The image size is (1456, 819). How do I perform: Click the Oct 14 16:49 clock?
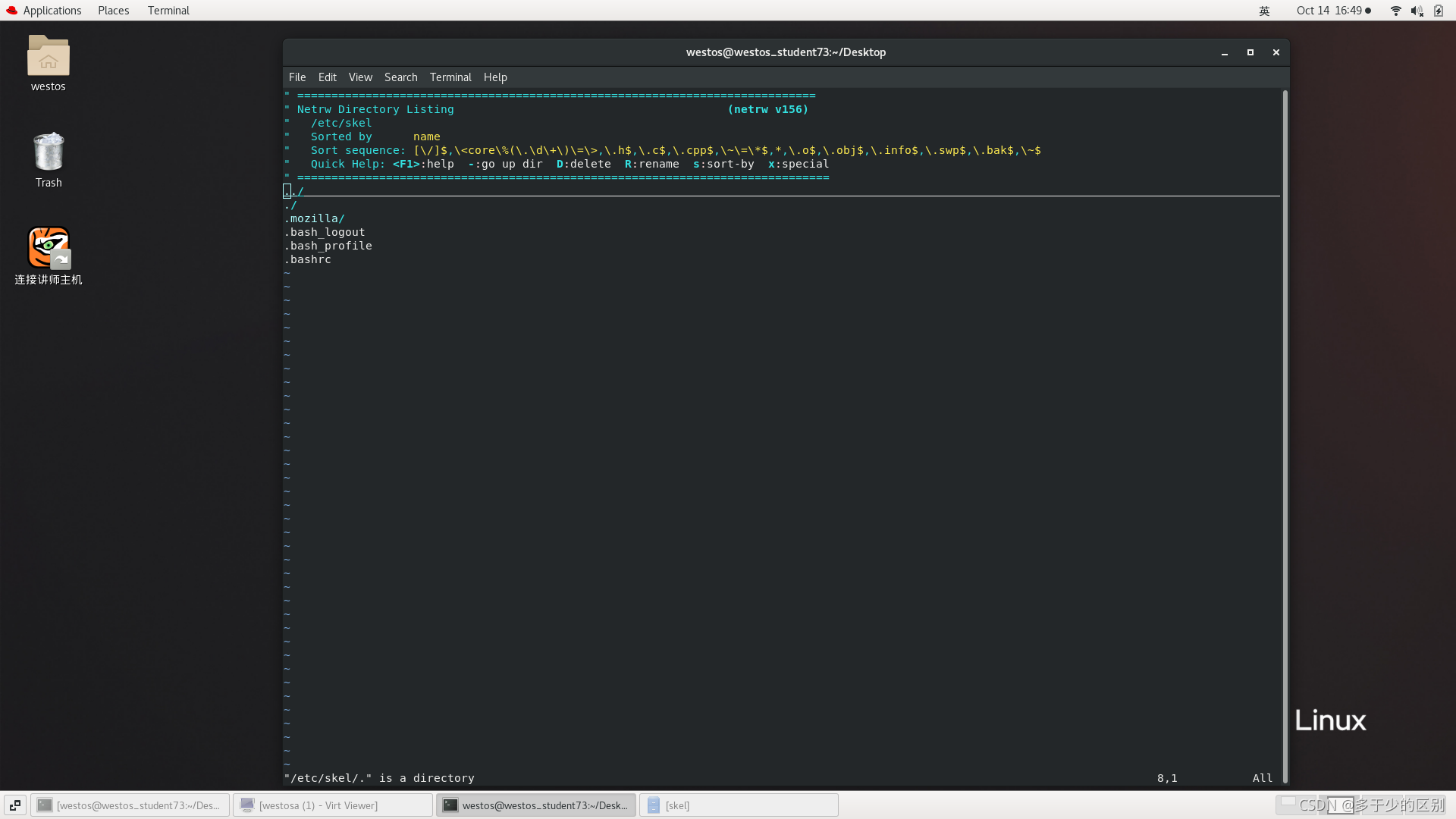coord(1329,11)
